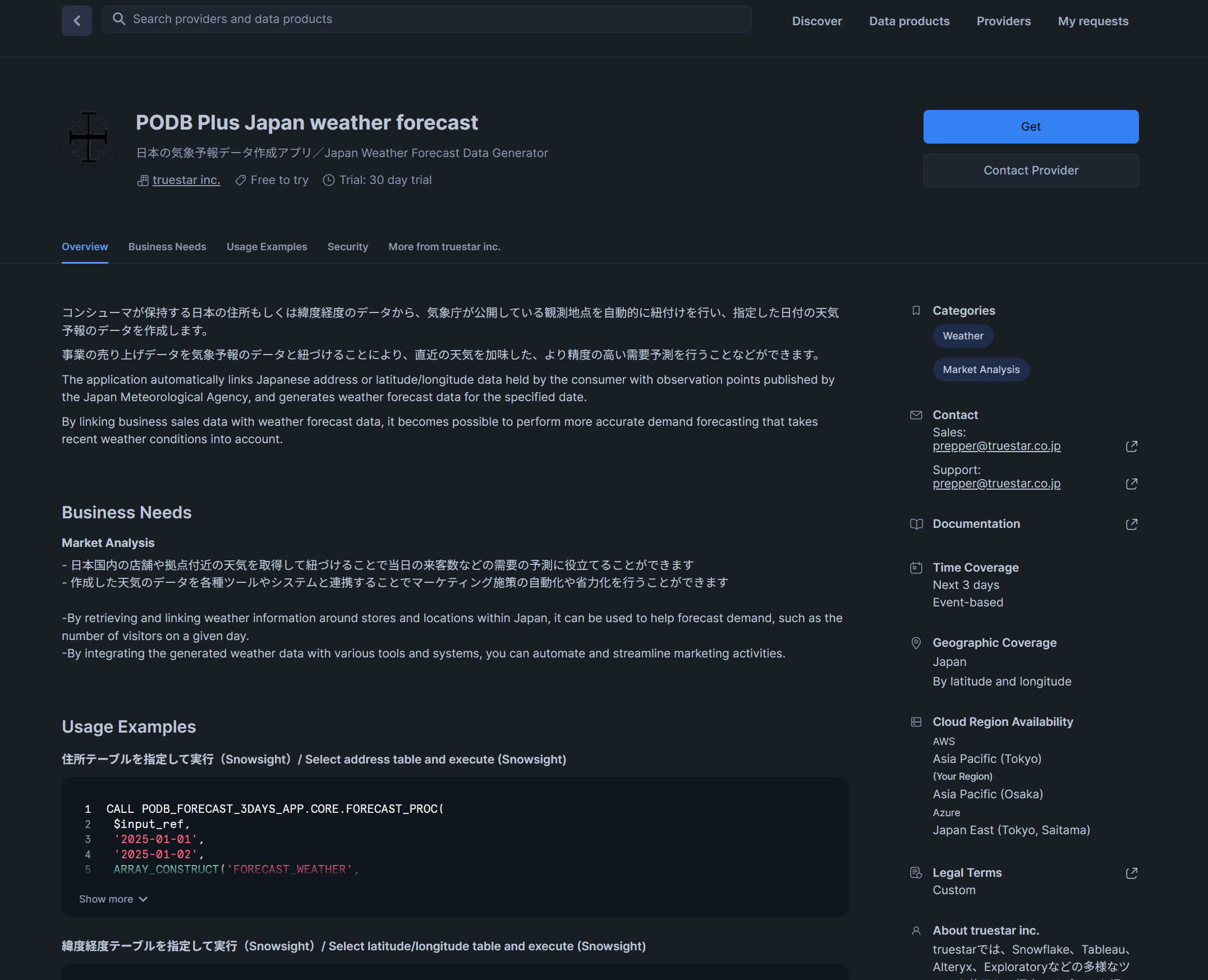This screenshot has width=1208, height=980.
Task: Click the Next 3 days time coverage text
Action: [966, 585]
